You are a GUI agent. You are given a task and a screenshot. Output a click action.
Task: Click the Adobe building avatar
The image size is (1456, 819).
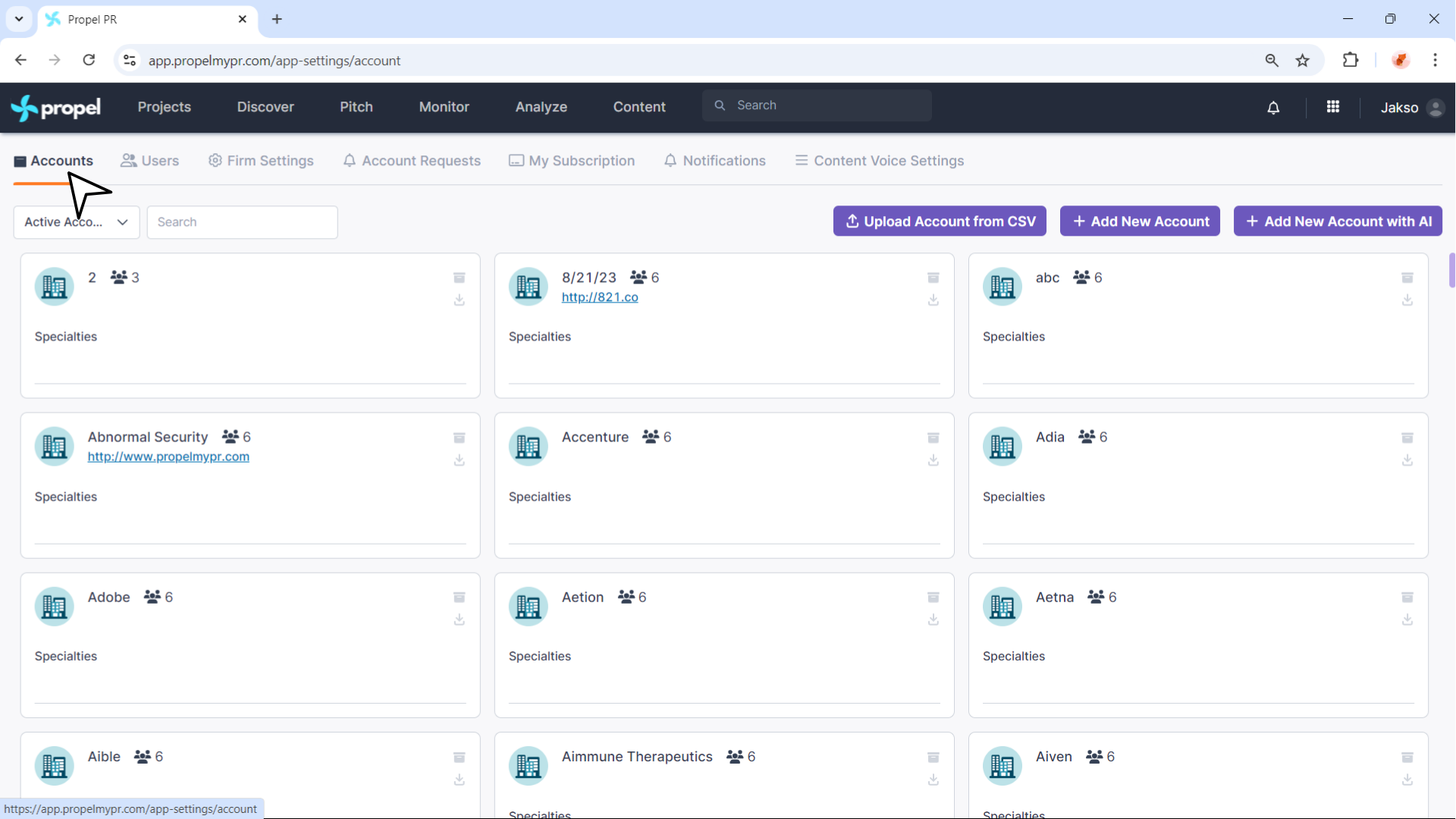pos(54,607)
